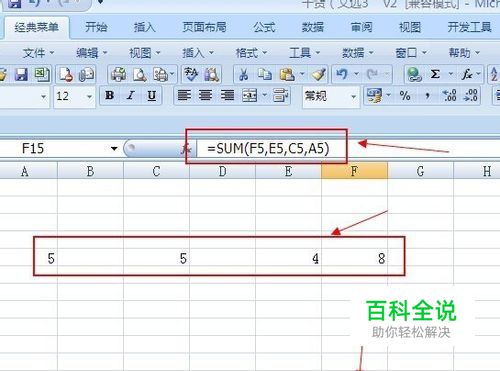Select cell containing value 4
This screenshot has height=371, width=500.
288,258
